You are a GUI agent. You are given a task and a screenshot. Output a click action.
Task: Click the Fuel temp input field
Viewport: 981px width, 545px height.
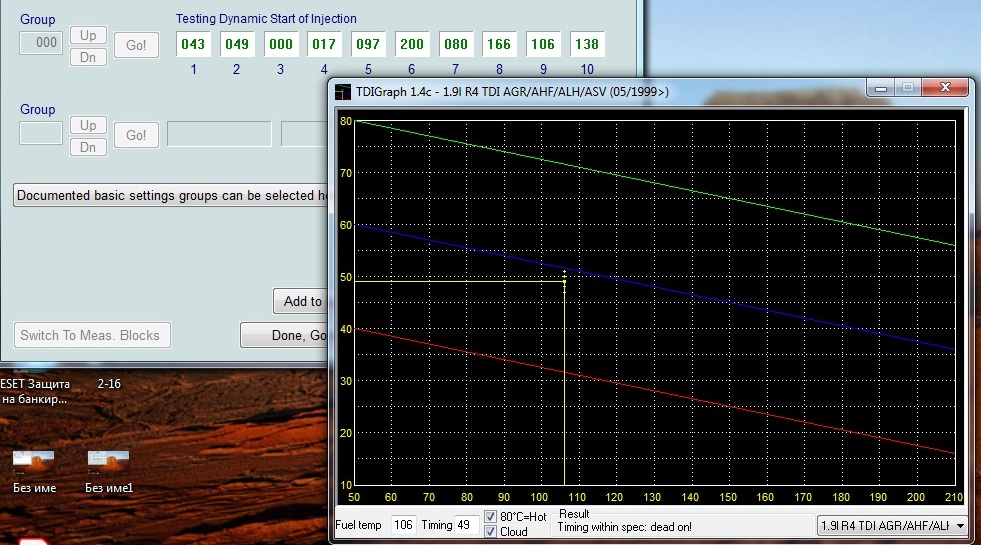pos(403,525)
